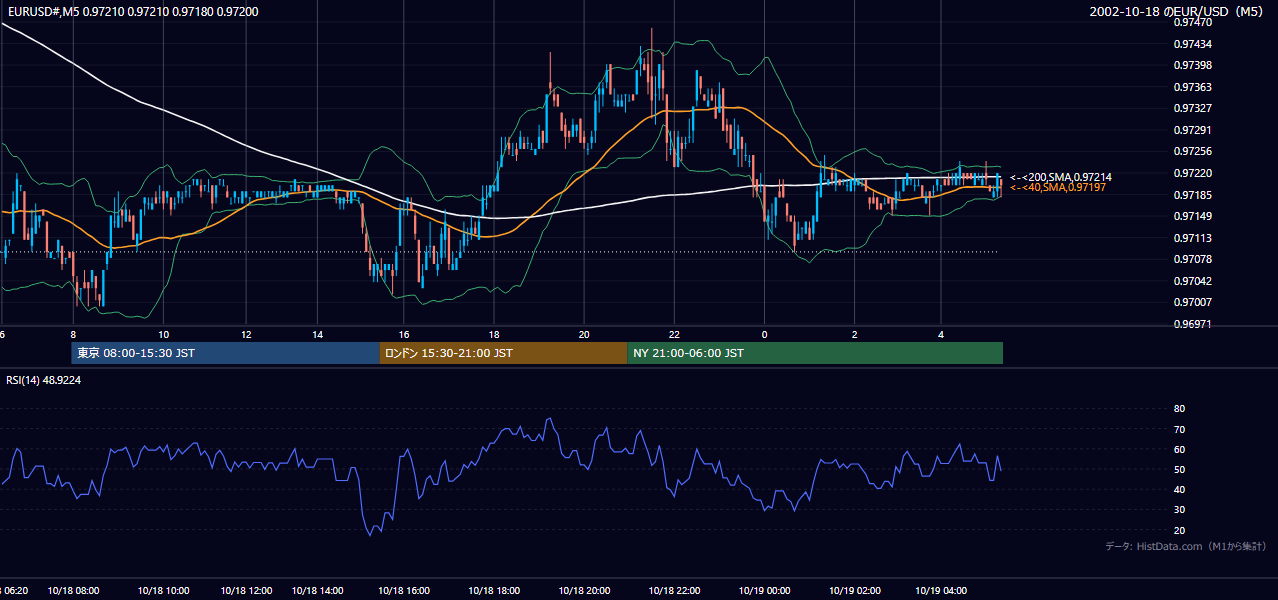Click price axis value 0.97434
Viewport: 1278px width, 600px height.
tap(1193, 44)
